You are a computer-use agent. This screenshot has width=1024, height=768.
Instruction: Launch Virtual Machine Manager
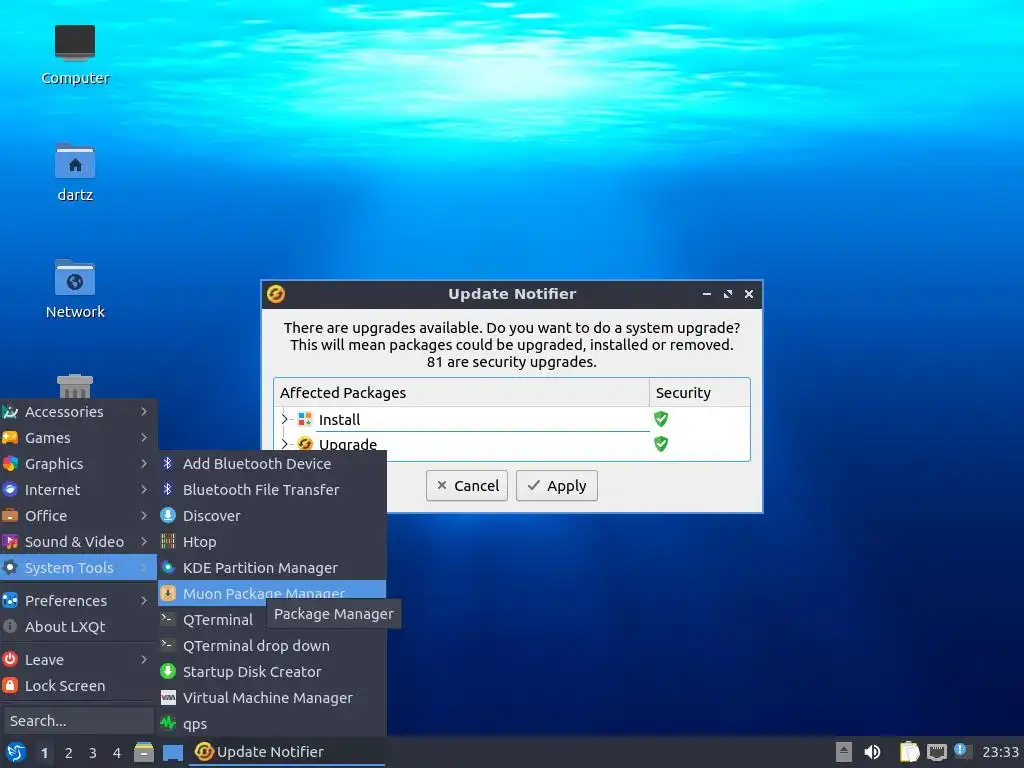[x=272, y=698]
